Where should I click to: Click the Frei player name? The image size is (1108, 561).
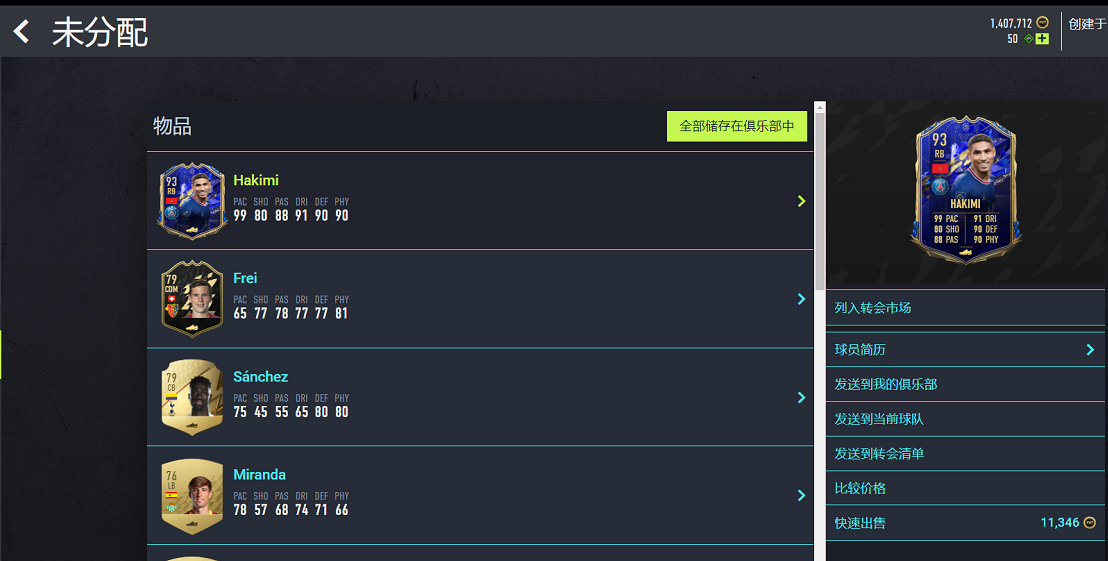[245, 278]
